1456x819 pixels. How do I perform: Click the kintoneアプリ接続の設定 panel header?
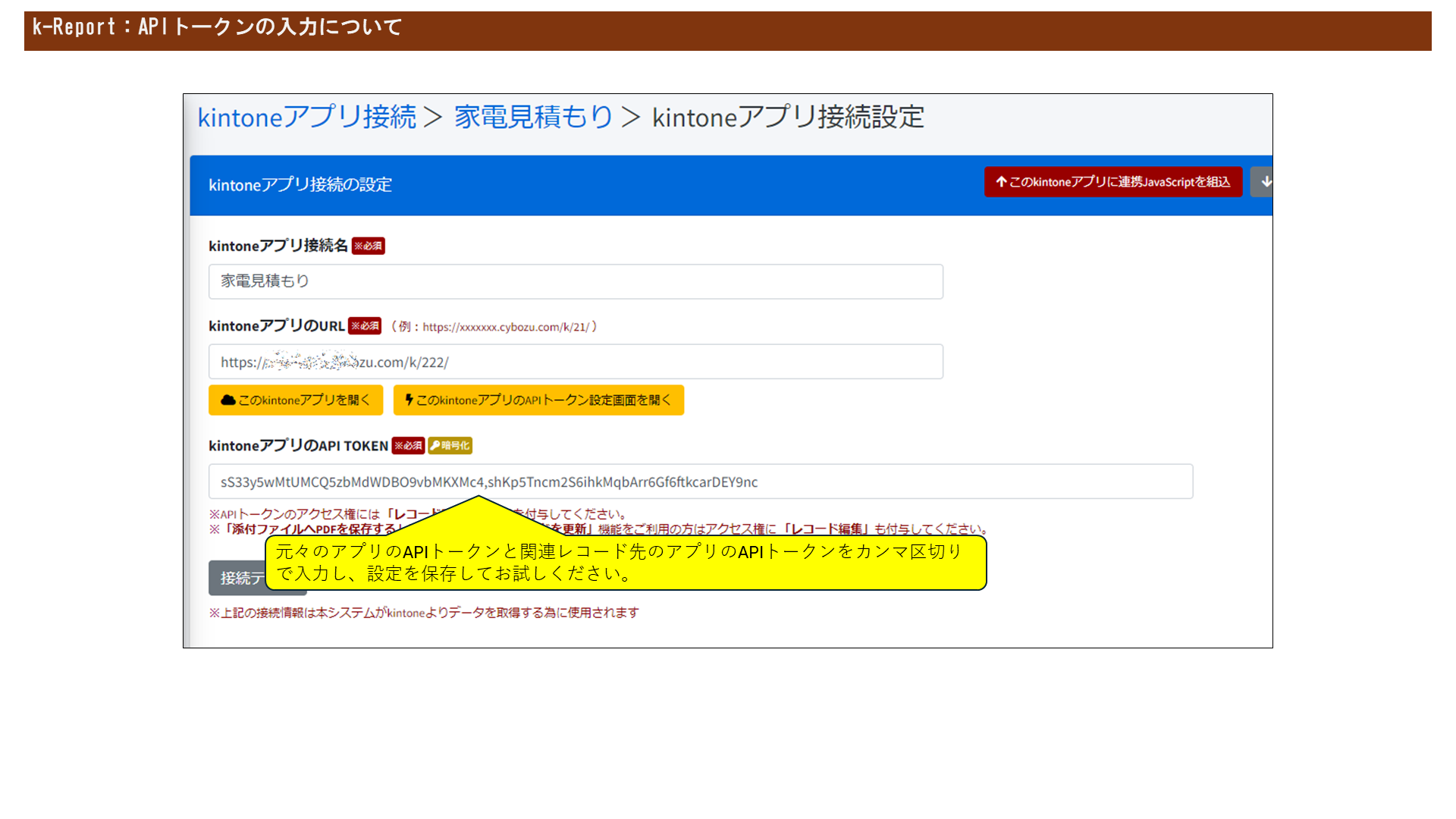tap(300, 185)
